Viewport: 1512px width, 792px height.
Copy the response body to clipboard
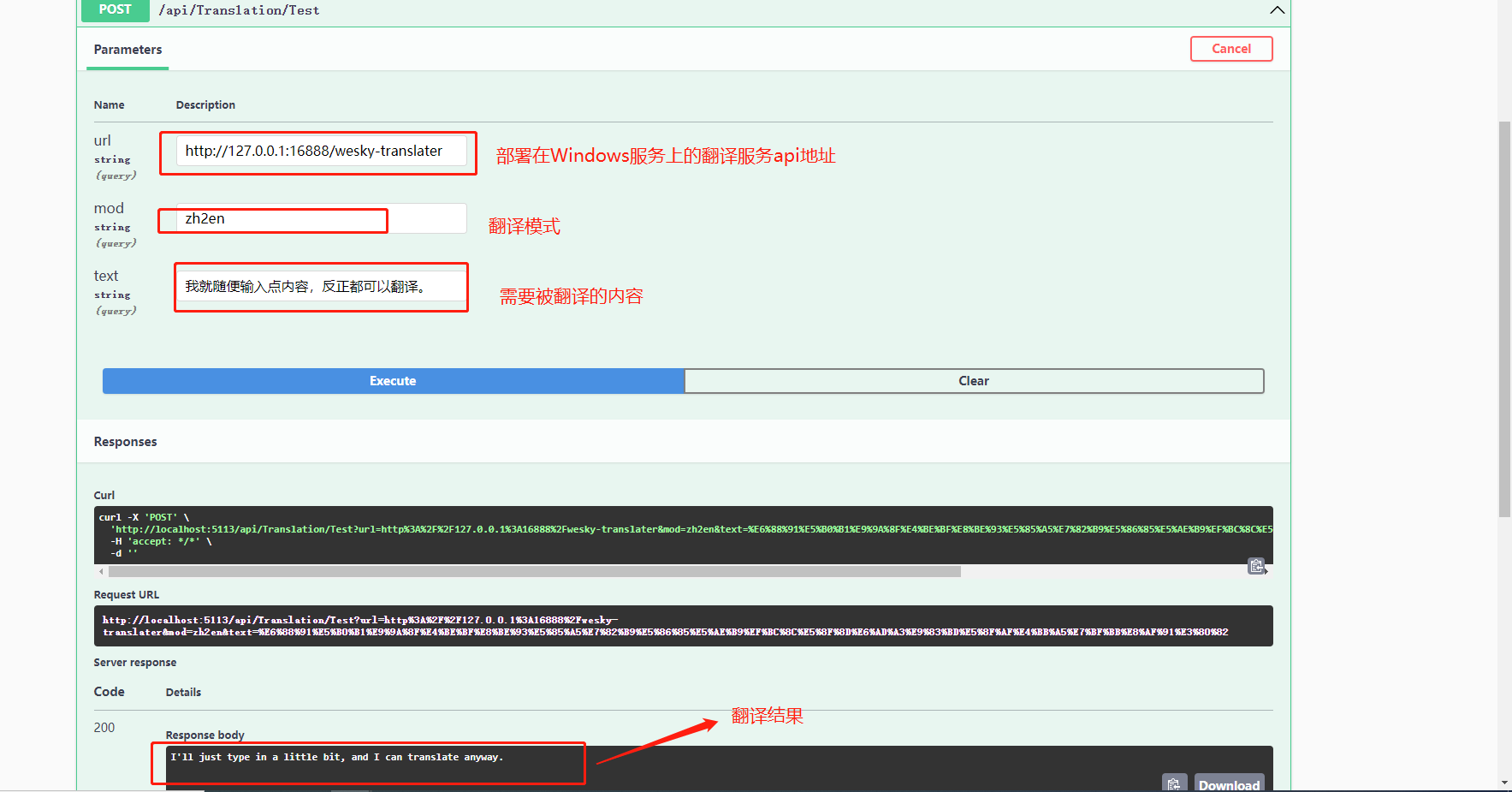point(1174,783)
